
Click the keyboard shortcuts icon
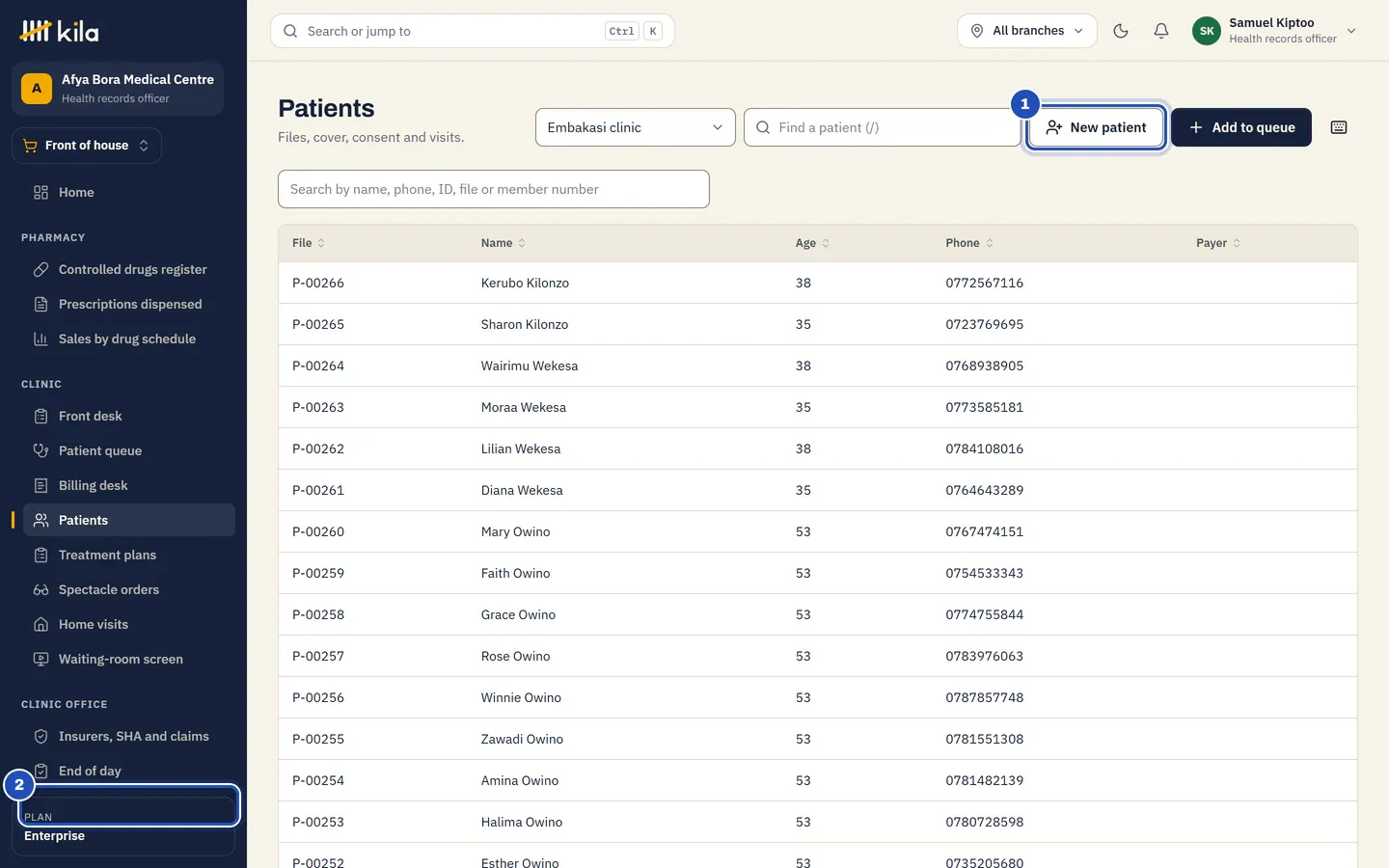tap(1339, 127)
